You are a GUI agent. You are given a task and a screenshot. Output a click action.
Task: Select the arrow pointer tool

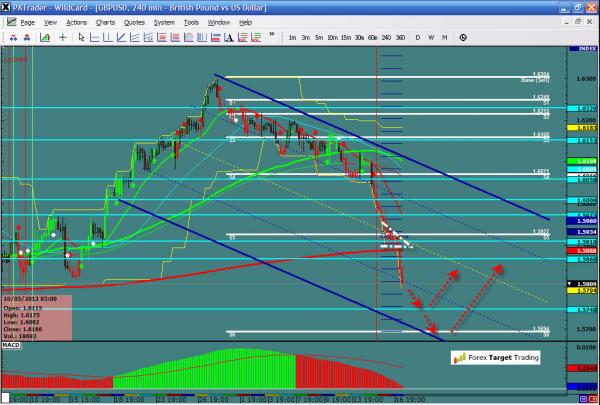[x=81, y=38]
